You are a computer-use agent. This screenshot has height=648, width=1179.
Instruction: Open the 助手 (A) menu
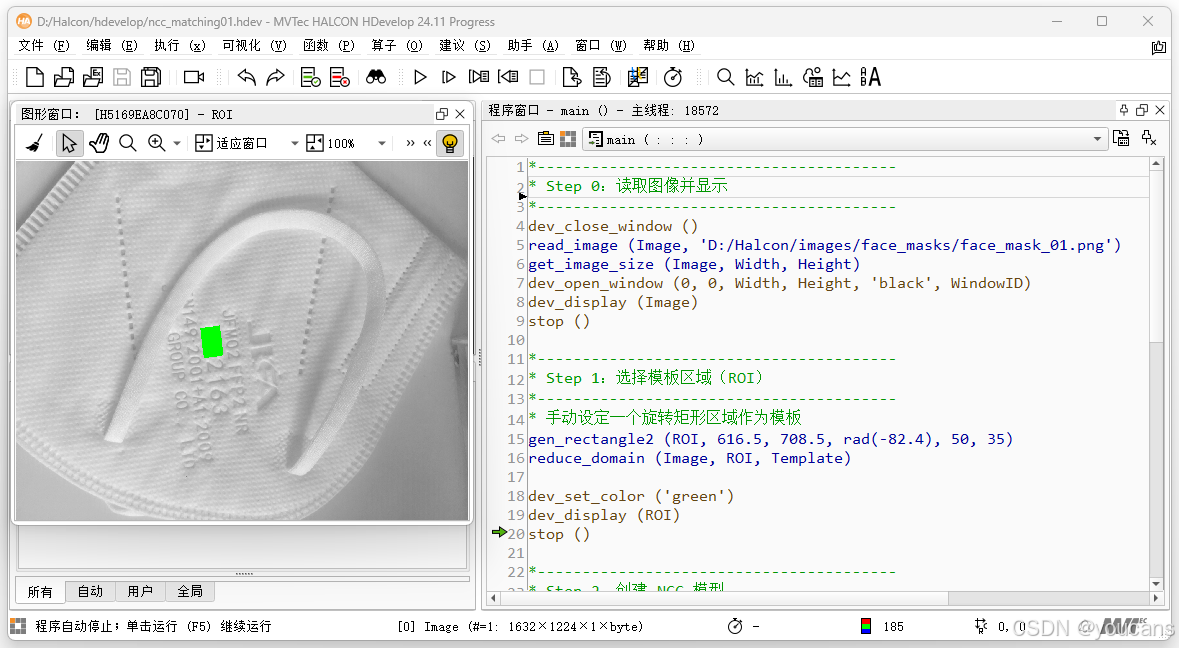click(533, 45)
